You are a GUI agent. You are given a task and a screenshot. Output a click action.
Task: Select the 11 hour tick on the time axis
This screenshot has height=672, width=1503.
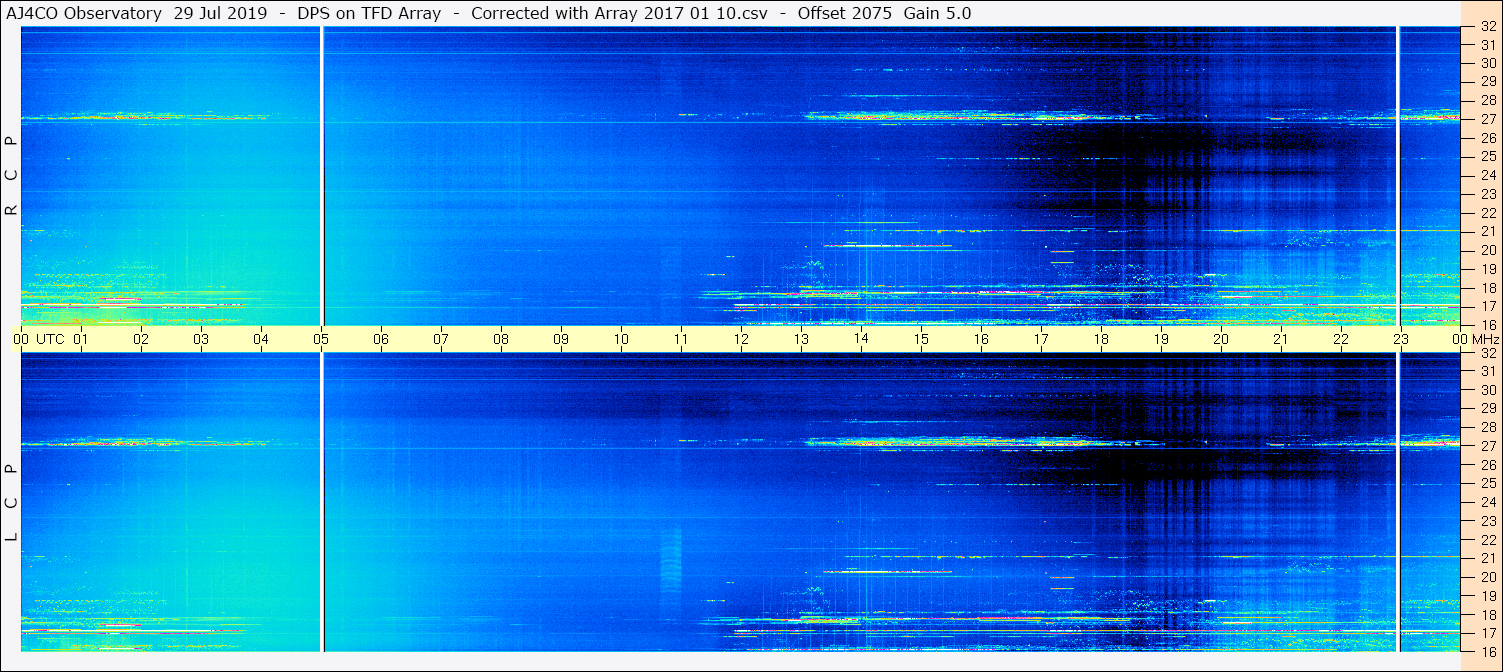tap(681, 339)
